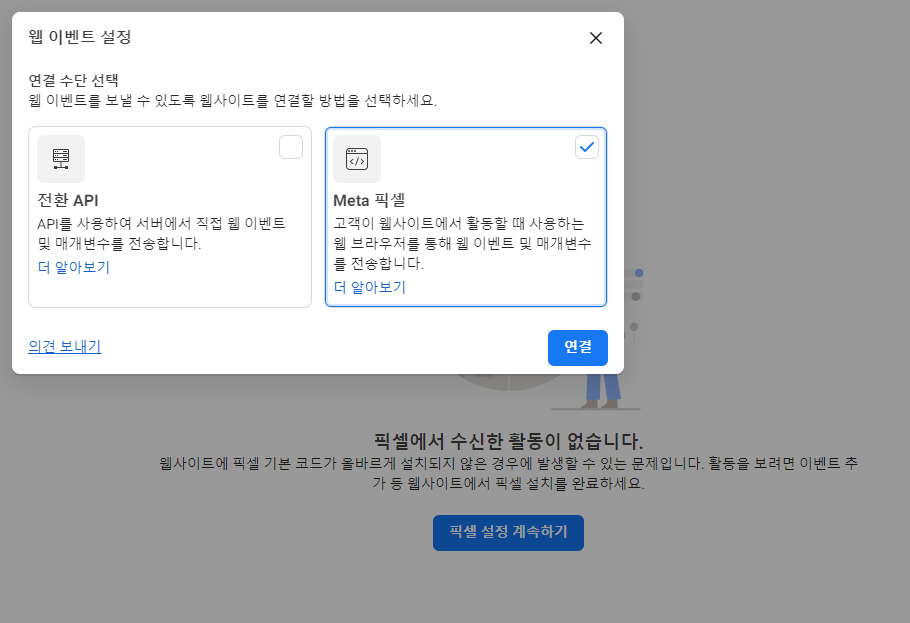Open 더 알아보기 link under Meta 픽셀
Screen dimensions: 910x623
click(x=370, y=287)
